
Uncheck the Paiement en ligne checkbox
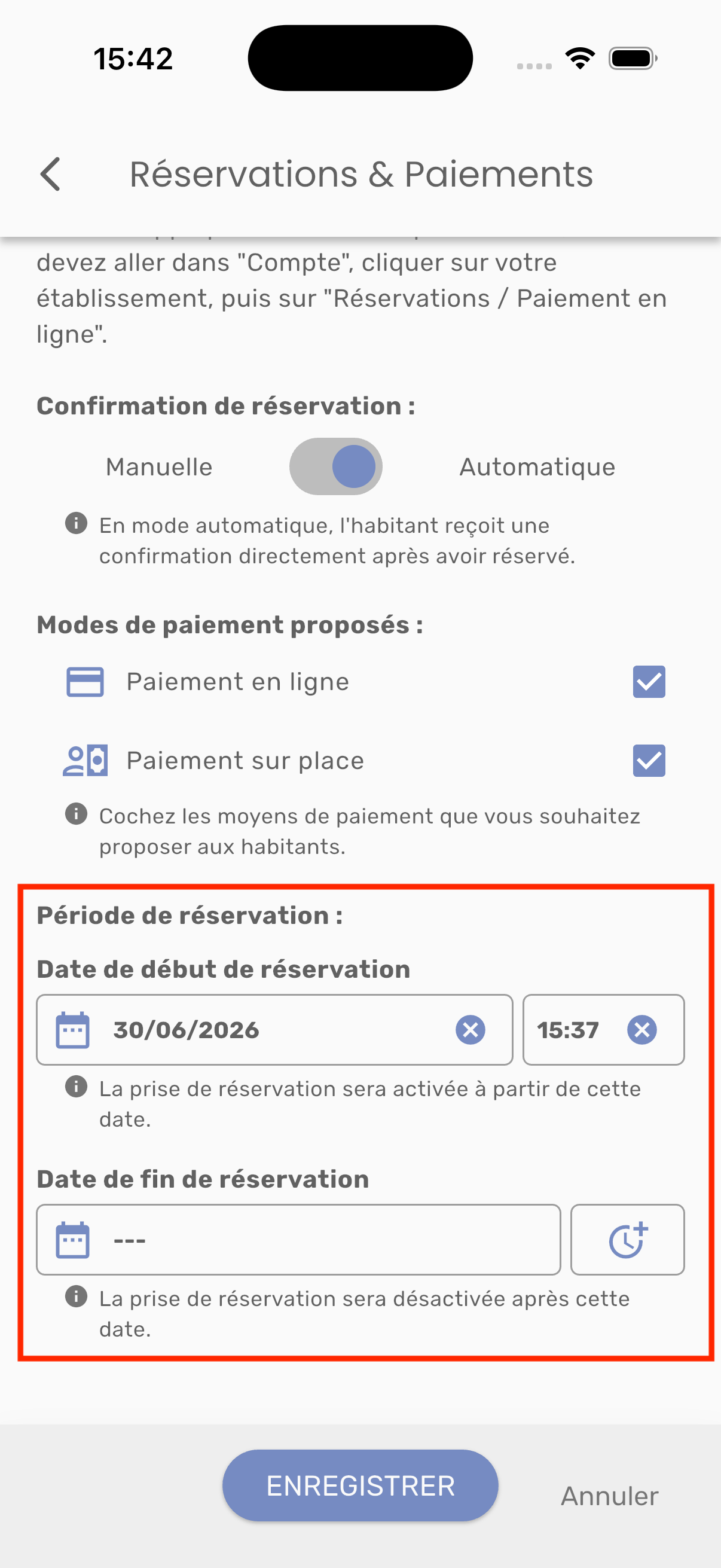pyautogui.click(x=649, y=682)
